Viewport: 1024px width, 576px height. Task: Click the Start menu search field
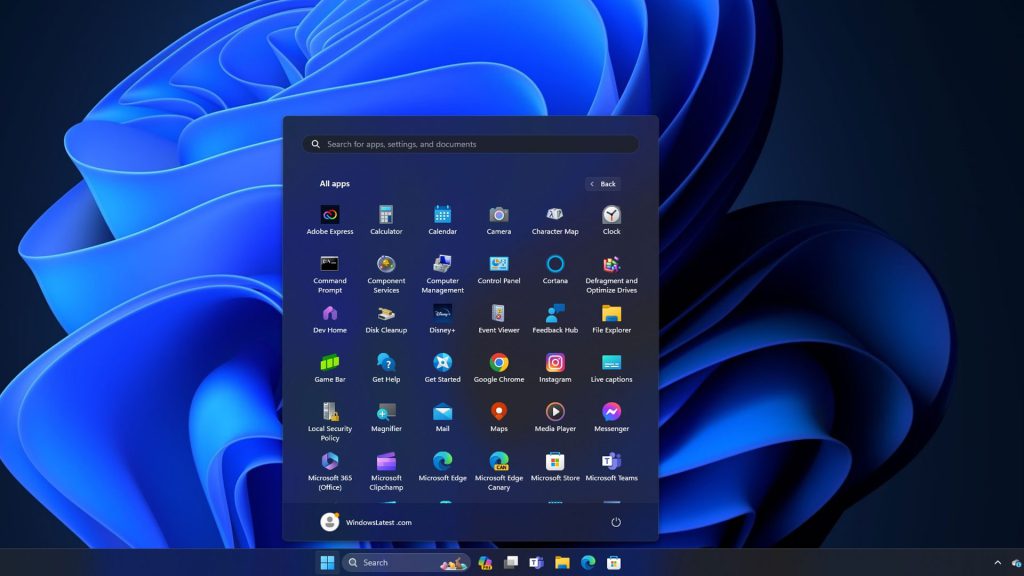coord(470,144)
